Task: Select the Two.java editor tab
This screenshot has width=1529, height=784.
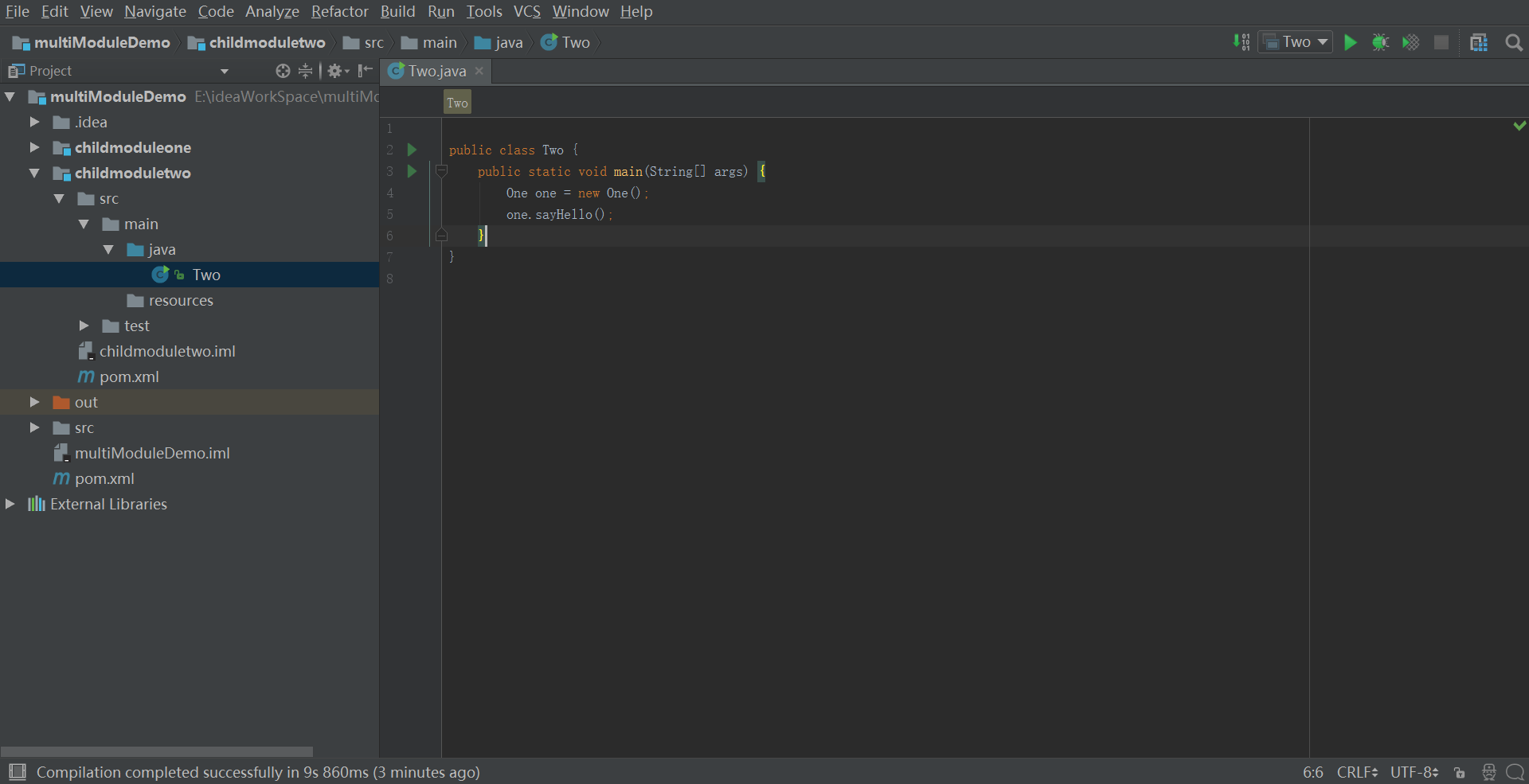Action: (436, 72)
